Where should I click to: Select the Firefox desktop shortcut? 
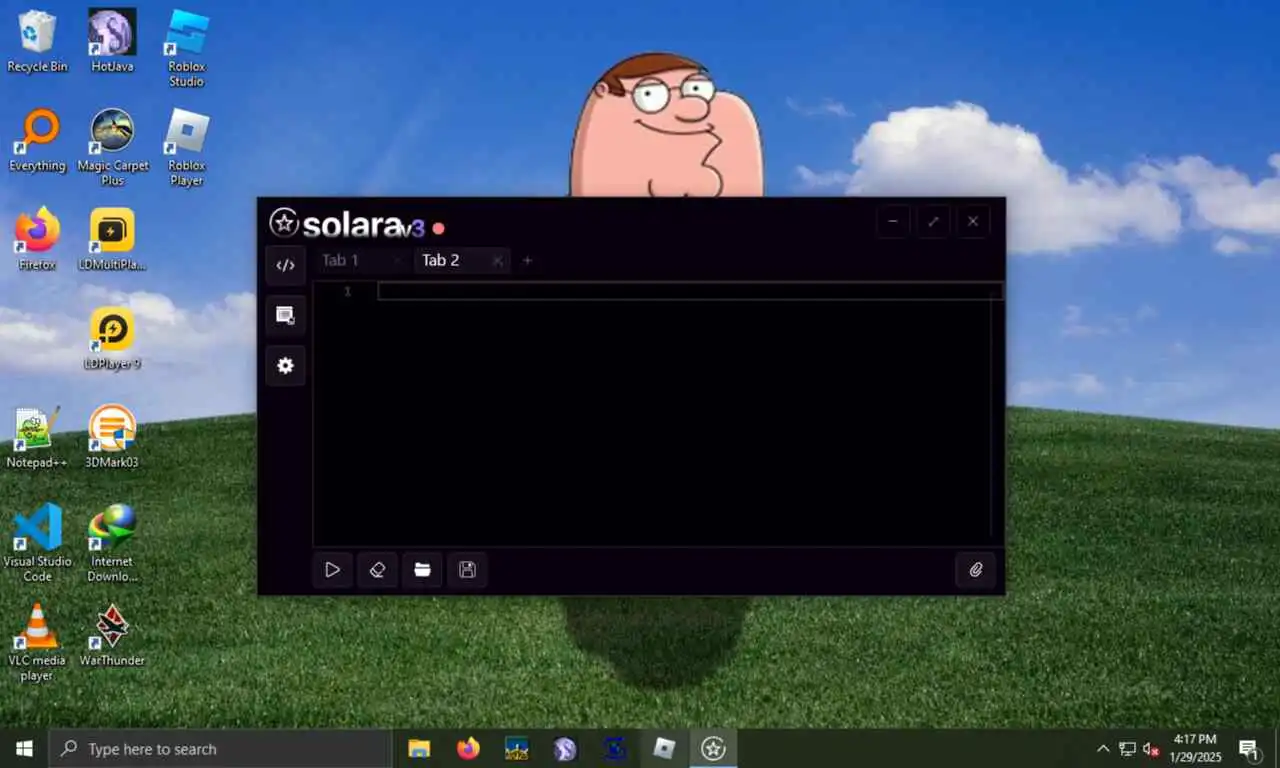click(x=37, y=239)
